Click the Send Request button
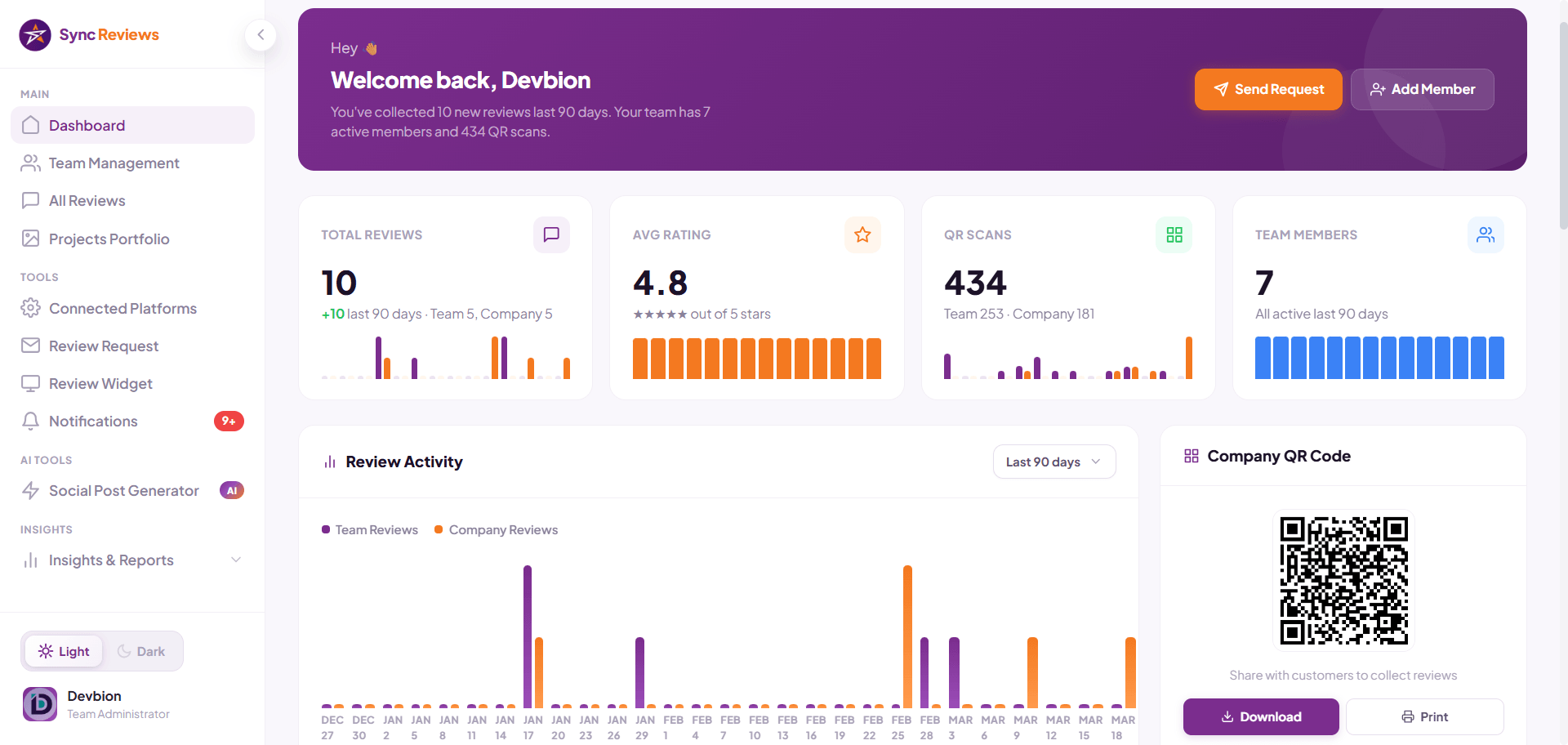The width and height of the screenshot is (1568, 745). pyautogui.click(x=1268, y=89)
